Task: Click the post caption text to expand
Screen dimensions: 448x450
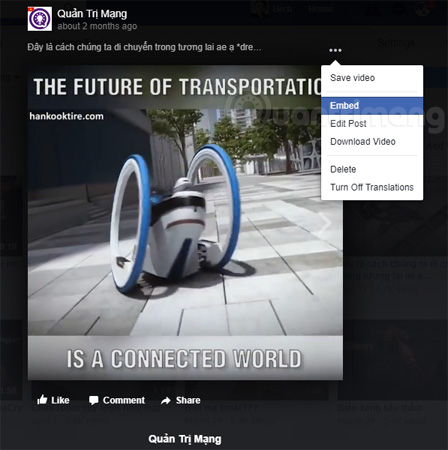Action: 144,47
